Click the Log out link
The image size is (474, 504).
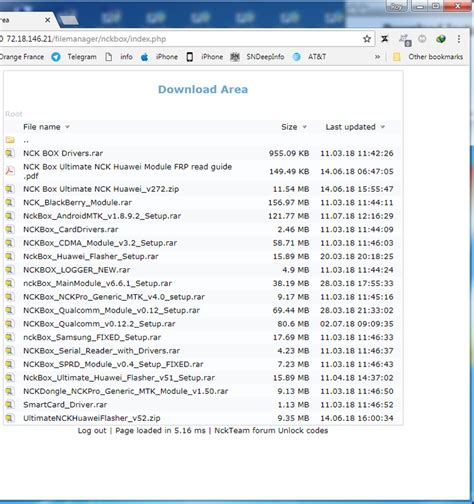(92, 431)
